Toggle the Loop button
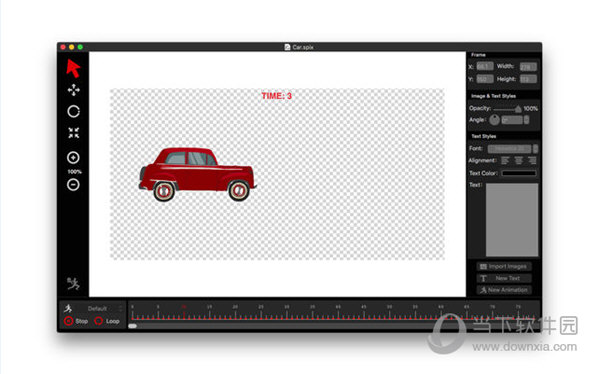The height and width of the screenshot is (374, 600). (x=107, y=321)
